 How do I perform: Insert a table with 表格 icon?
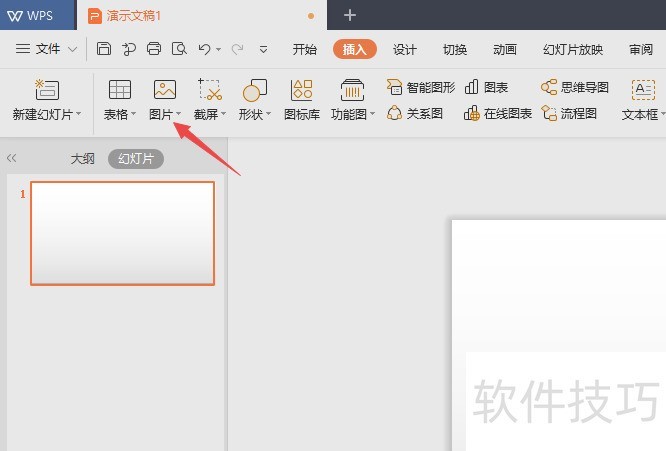[120, 91]
